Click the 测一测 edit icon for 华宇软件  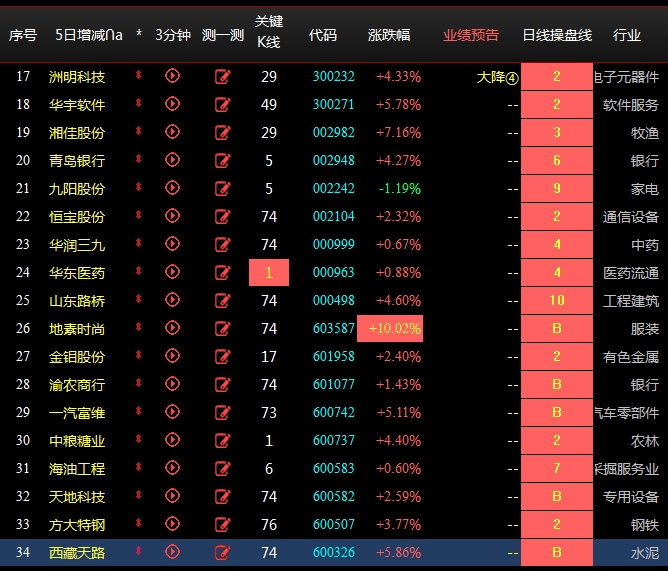click(222, 104)
